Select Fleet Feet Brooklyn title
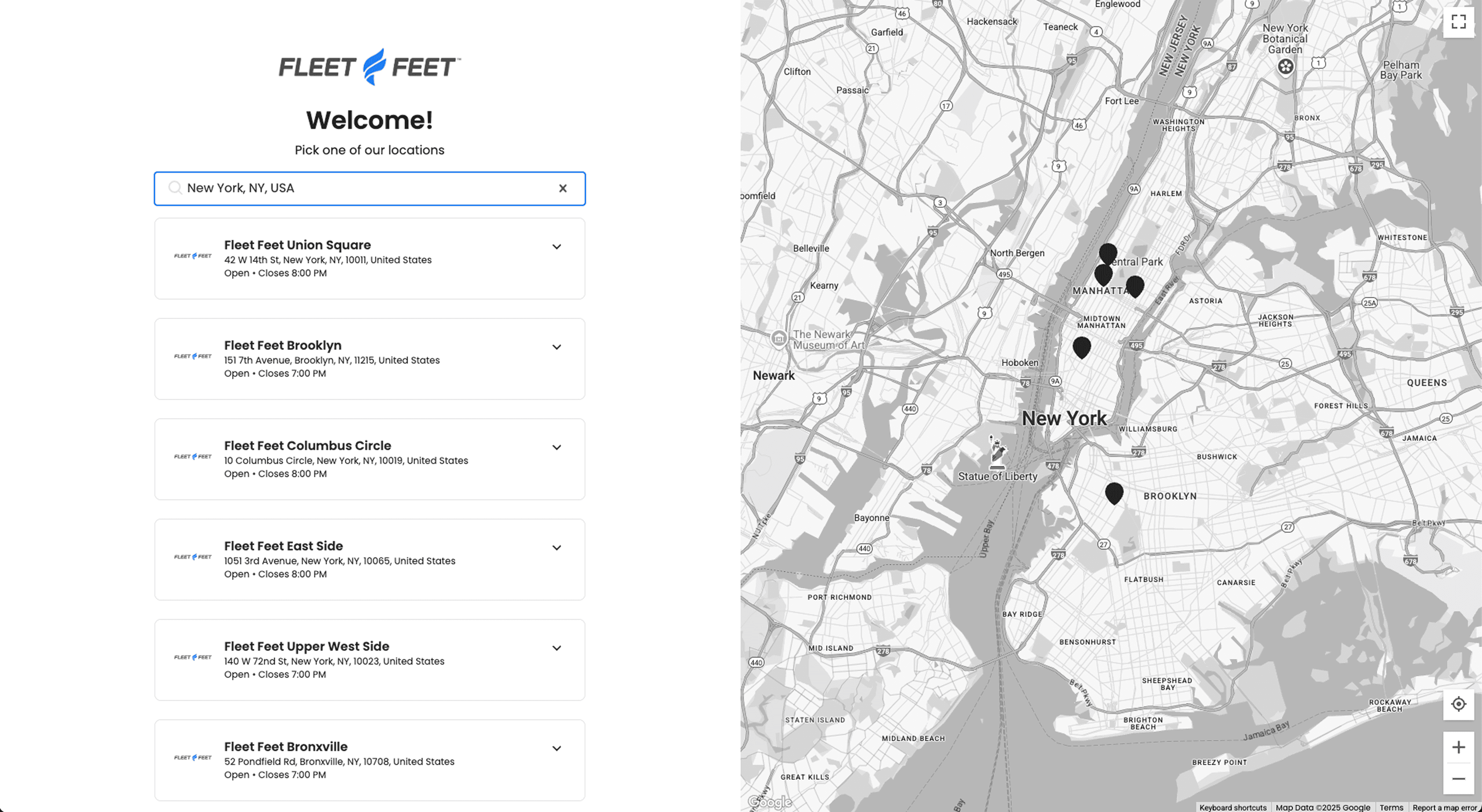Screen dimensions: 1482x812 click(x=283, y=345)
